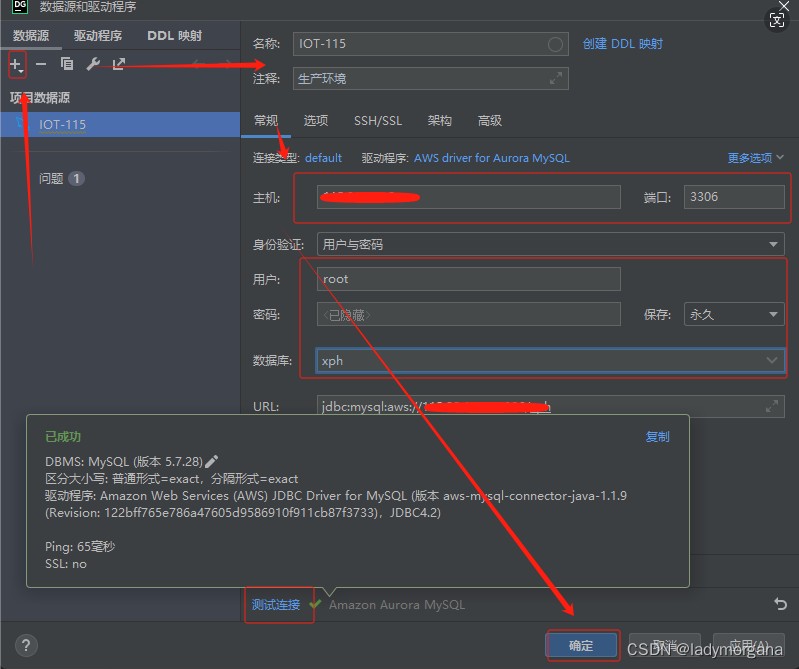Expand the 数据库 xph combo box arrow

tap(772, 361)
